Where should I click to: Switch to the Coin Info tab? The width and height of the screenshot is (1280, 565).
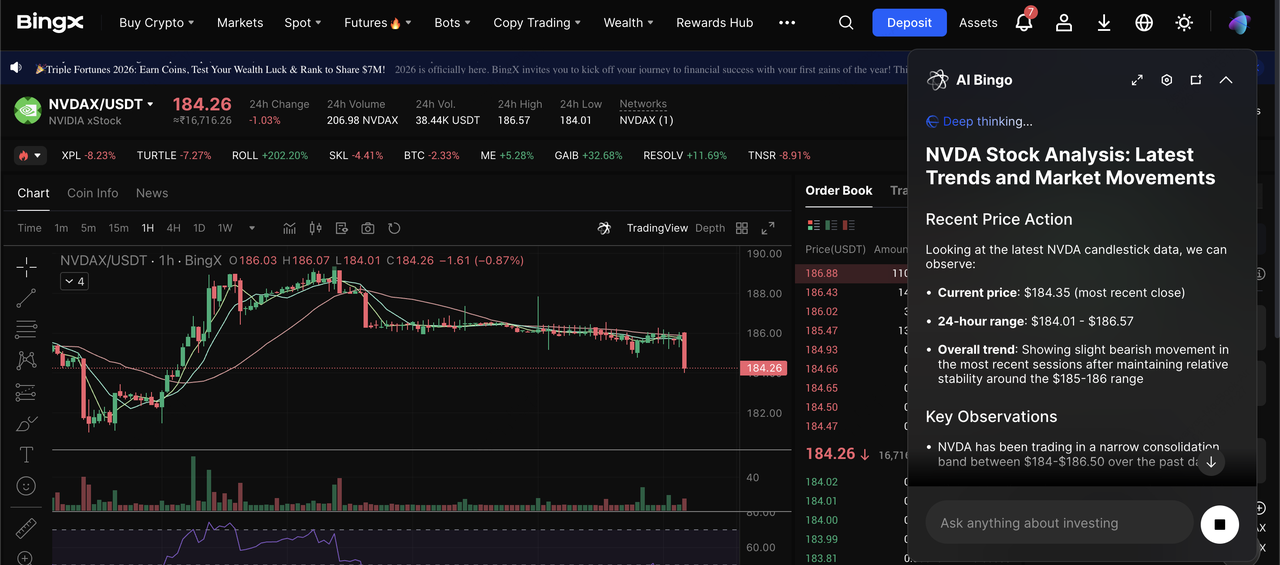point(92,193)
